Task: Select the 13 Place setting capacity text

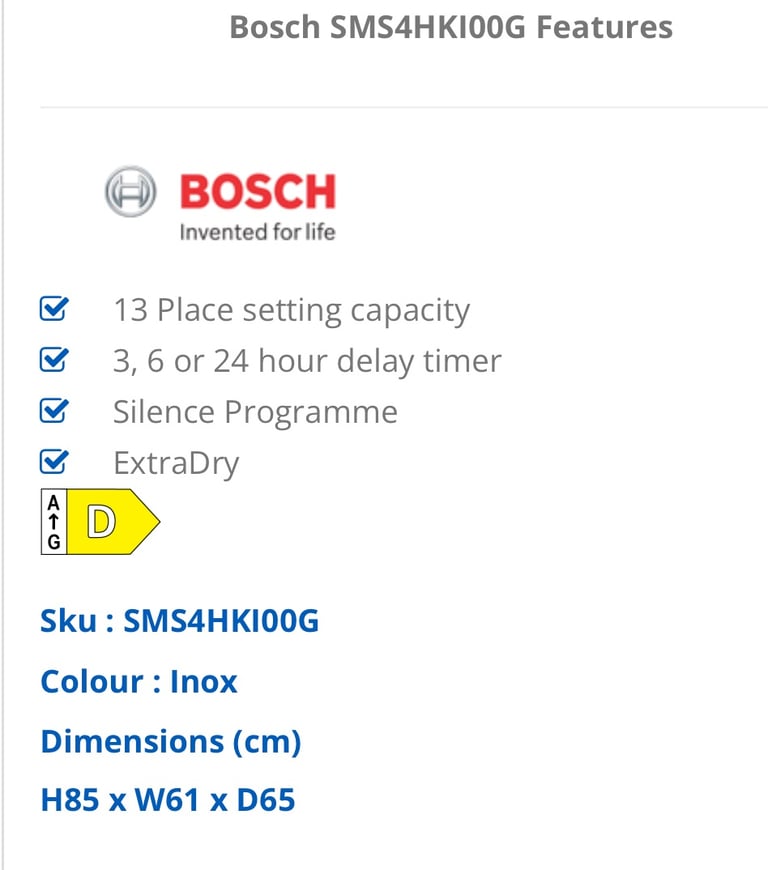Action: (291, 311)
